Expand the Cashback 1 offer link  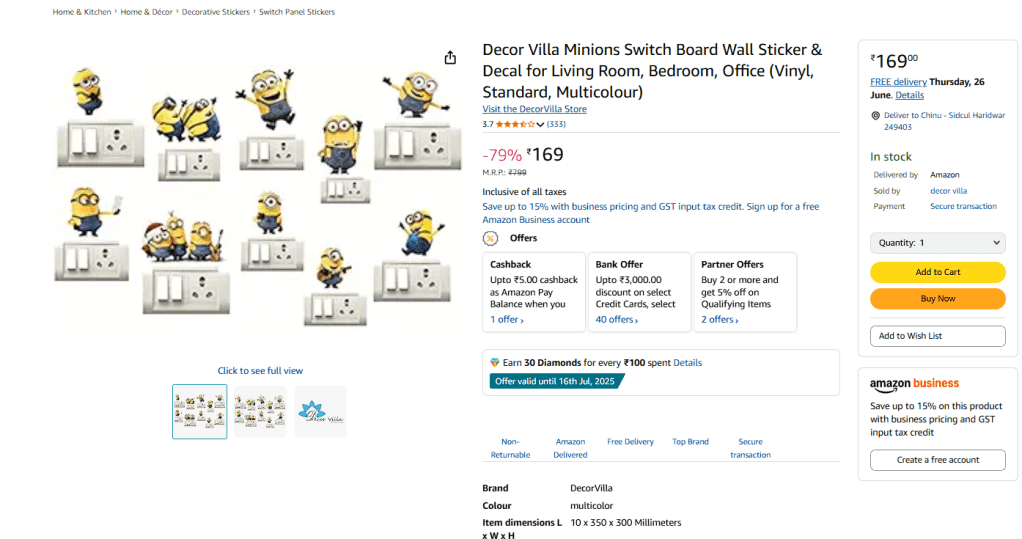point(506,320)
